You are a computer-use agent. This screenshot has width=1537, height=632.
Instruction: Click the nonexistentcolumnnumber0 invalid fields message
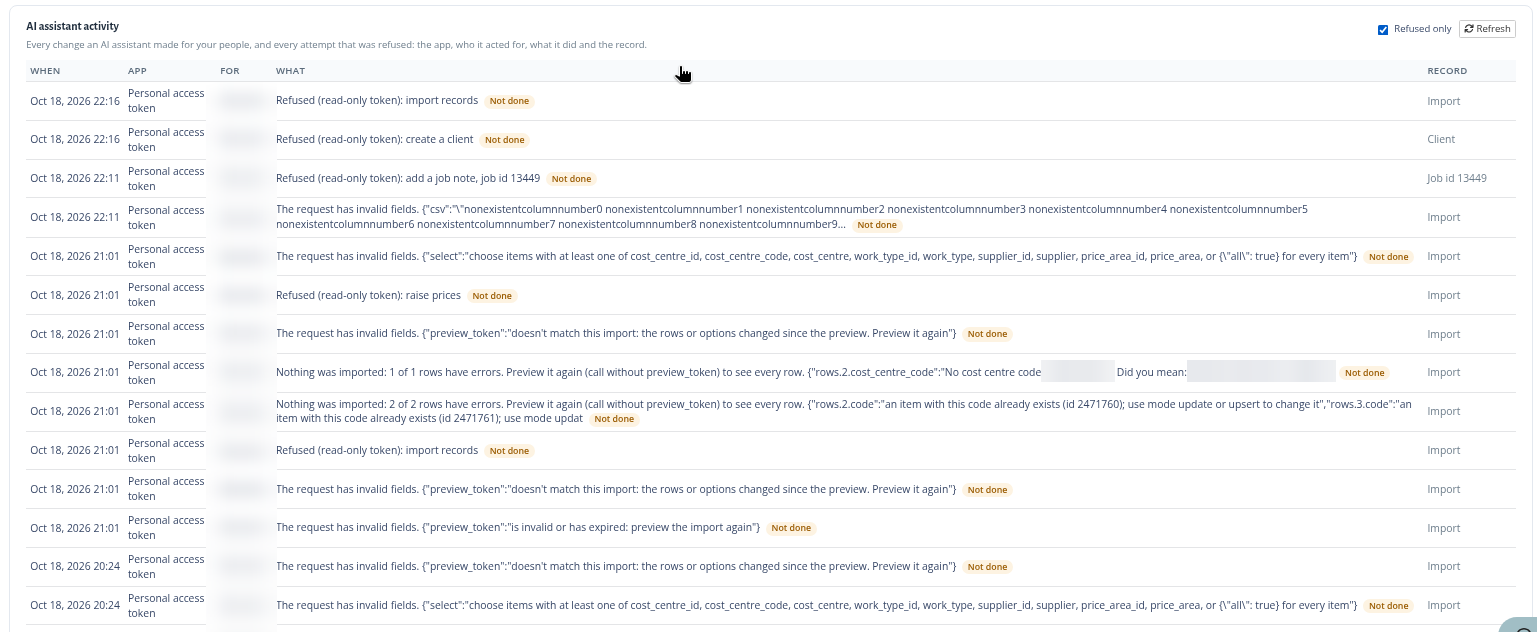pyautogui.click(x=791, y=217)
